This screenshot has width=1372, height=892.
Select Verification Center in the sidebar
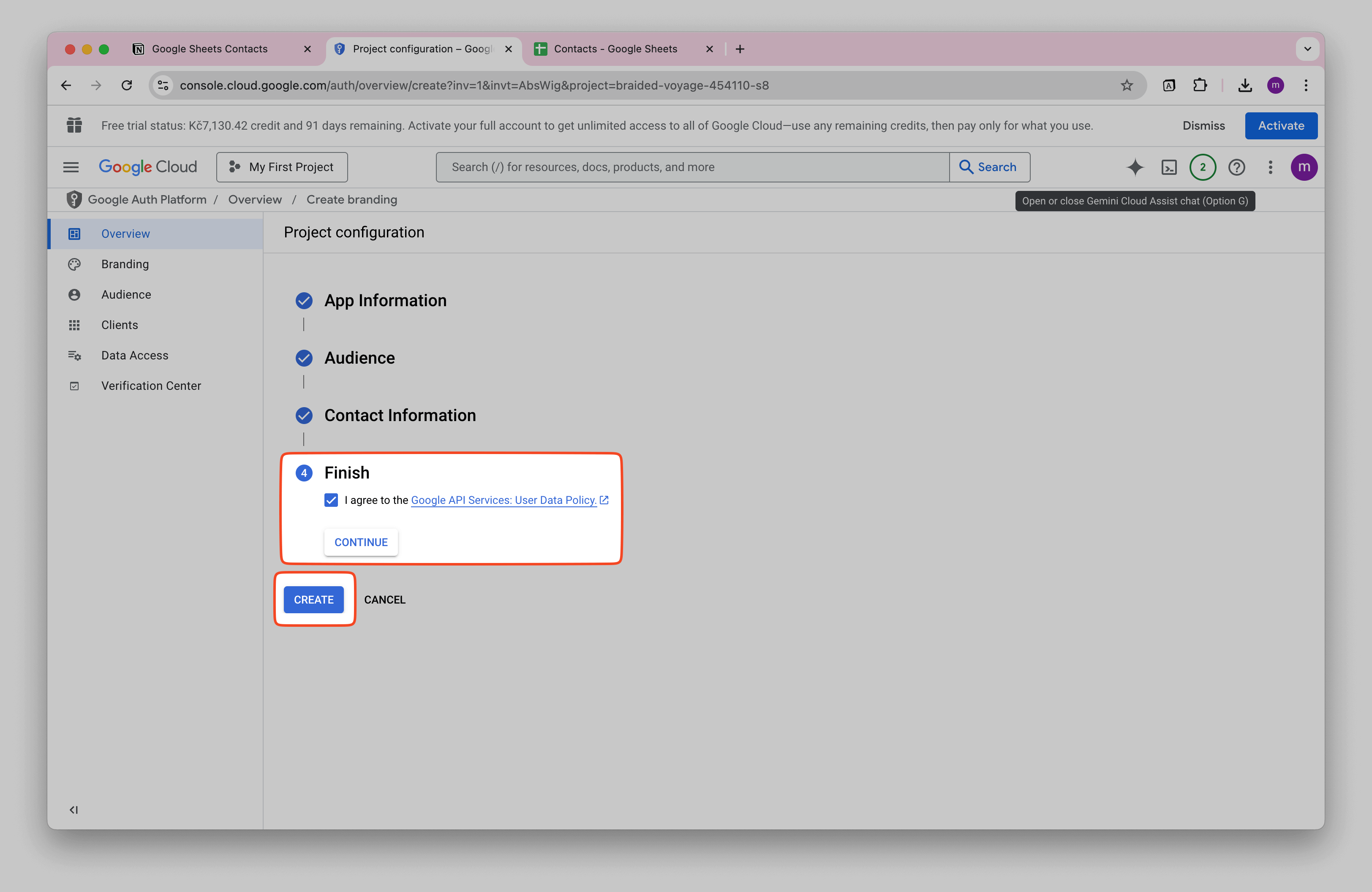pos(150,386)
